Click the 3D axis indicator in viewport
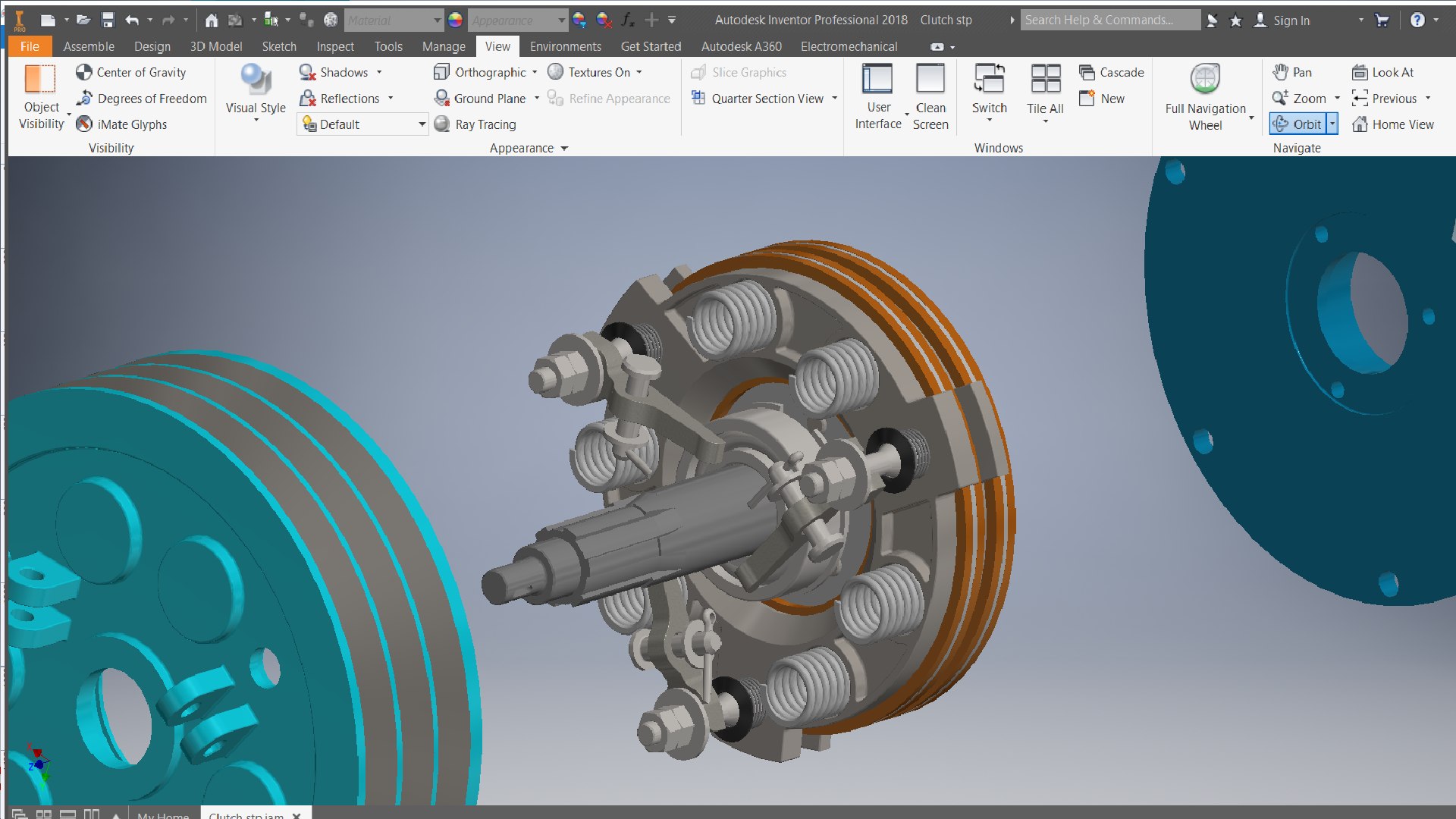This screenshot has height=819, width=1456. point(38,764)
